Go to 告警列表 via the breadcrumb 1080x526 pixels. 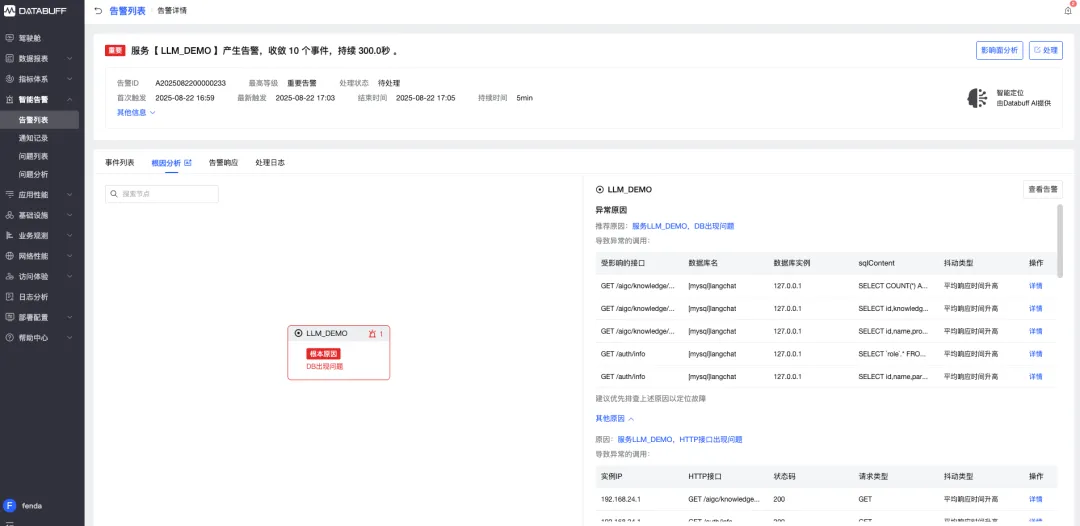click(127, 11)
